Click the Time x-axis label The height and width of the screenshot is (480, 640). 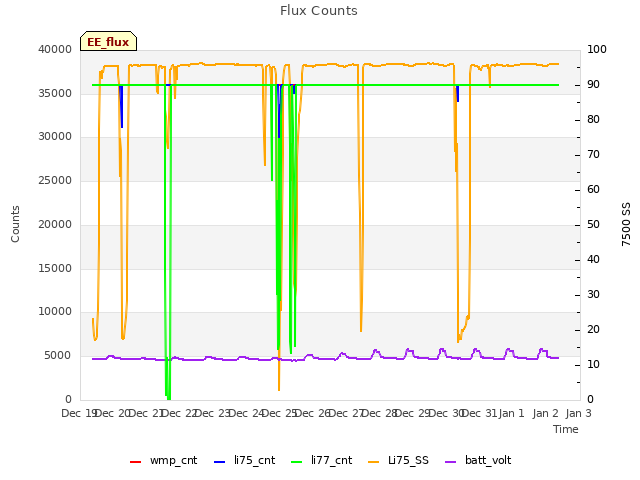click(566, 429)
